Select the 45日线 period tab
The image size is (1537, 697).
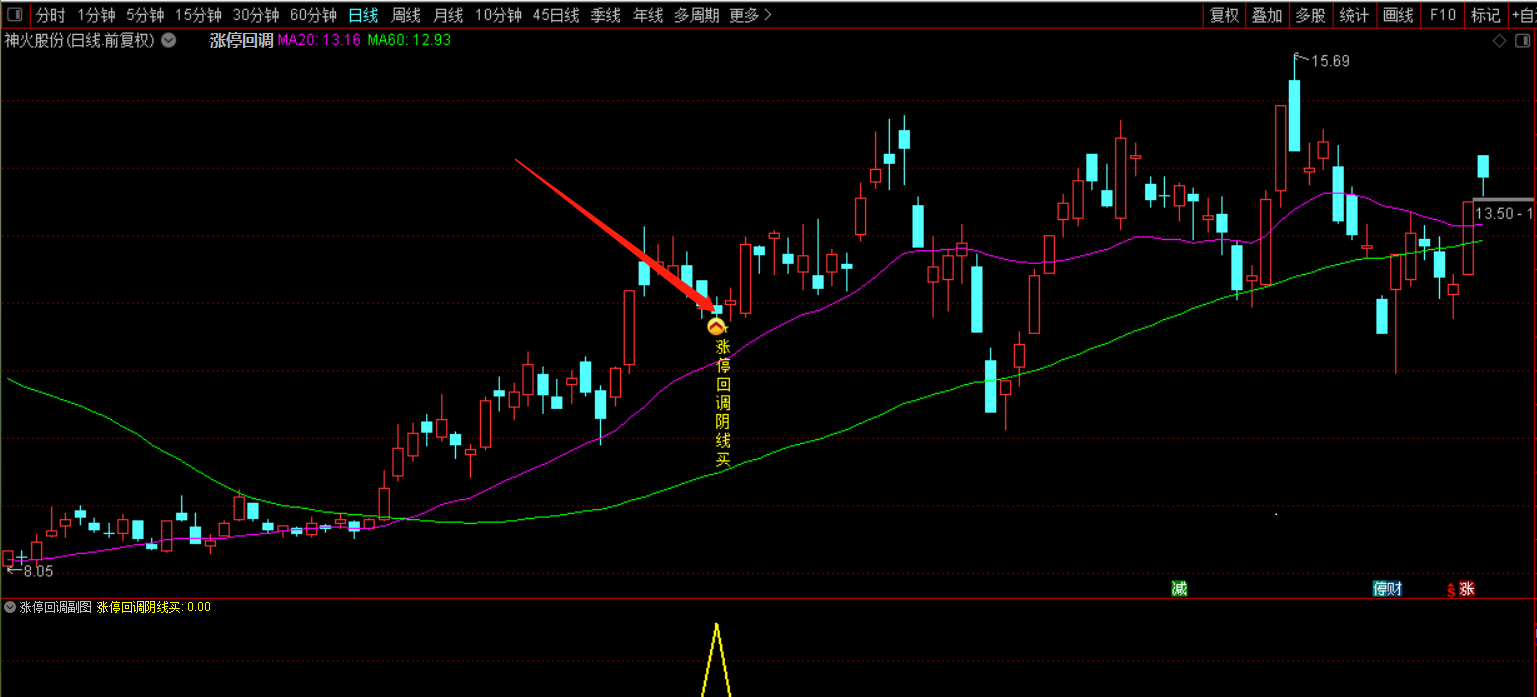coord(556,15)
